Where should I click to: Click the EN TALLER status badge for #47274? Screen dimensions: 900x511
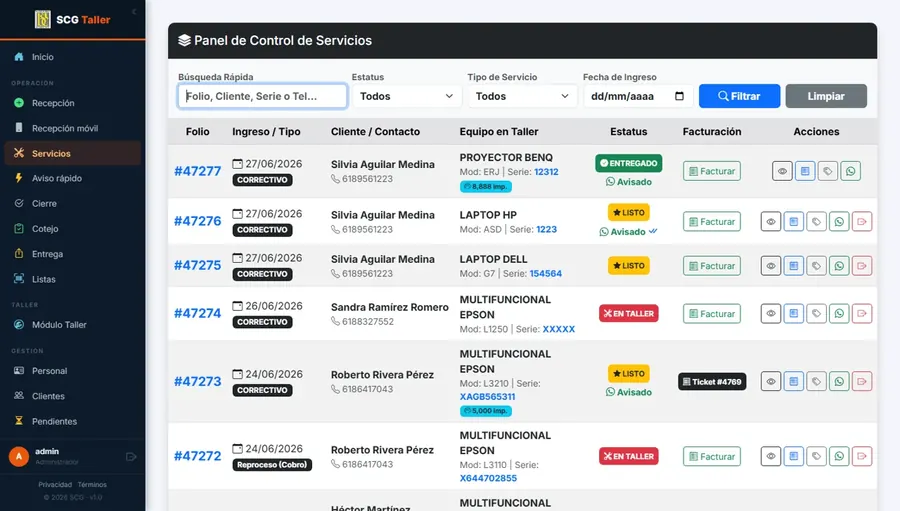pyautogui.click(x=629, y=313)
